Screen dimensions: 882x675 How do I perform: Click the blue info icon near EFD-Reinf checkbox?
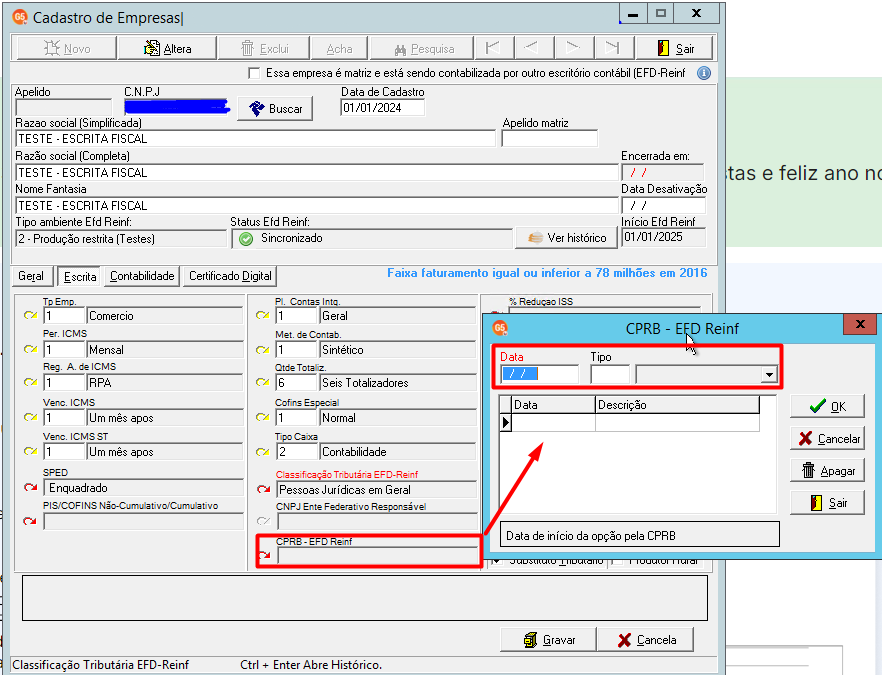703,74
